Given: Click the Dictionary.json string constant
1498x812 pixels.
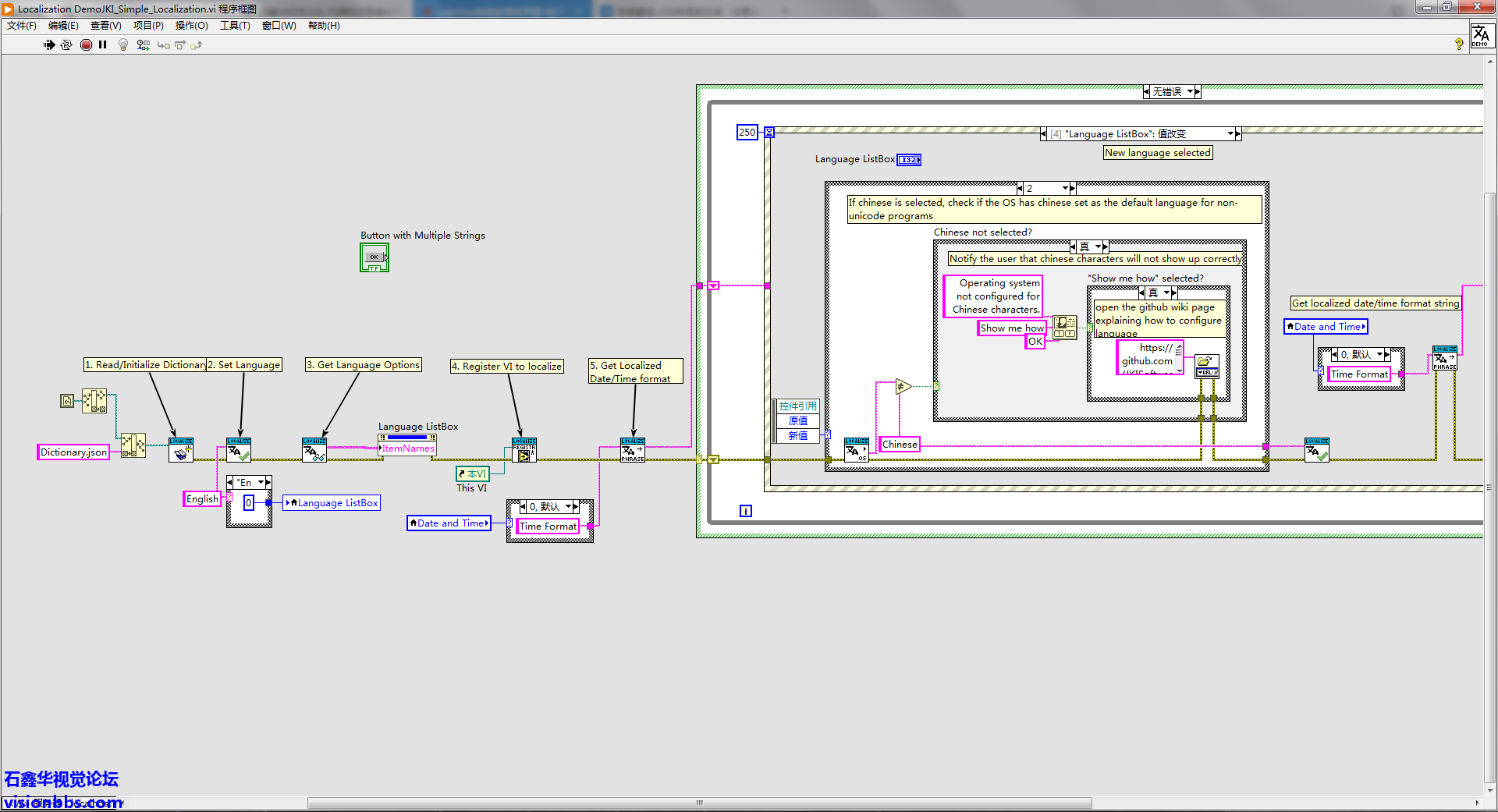Looking at the screenshot, I should [x=73, y=452].
